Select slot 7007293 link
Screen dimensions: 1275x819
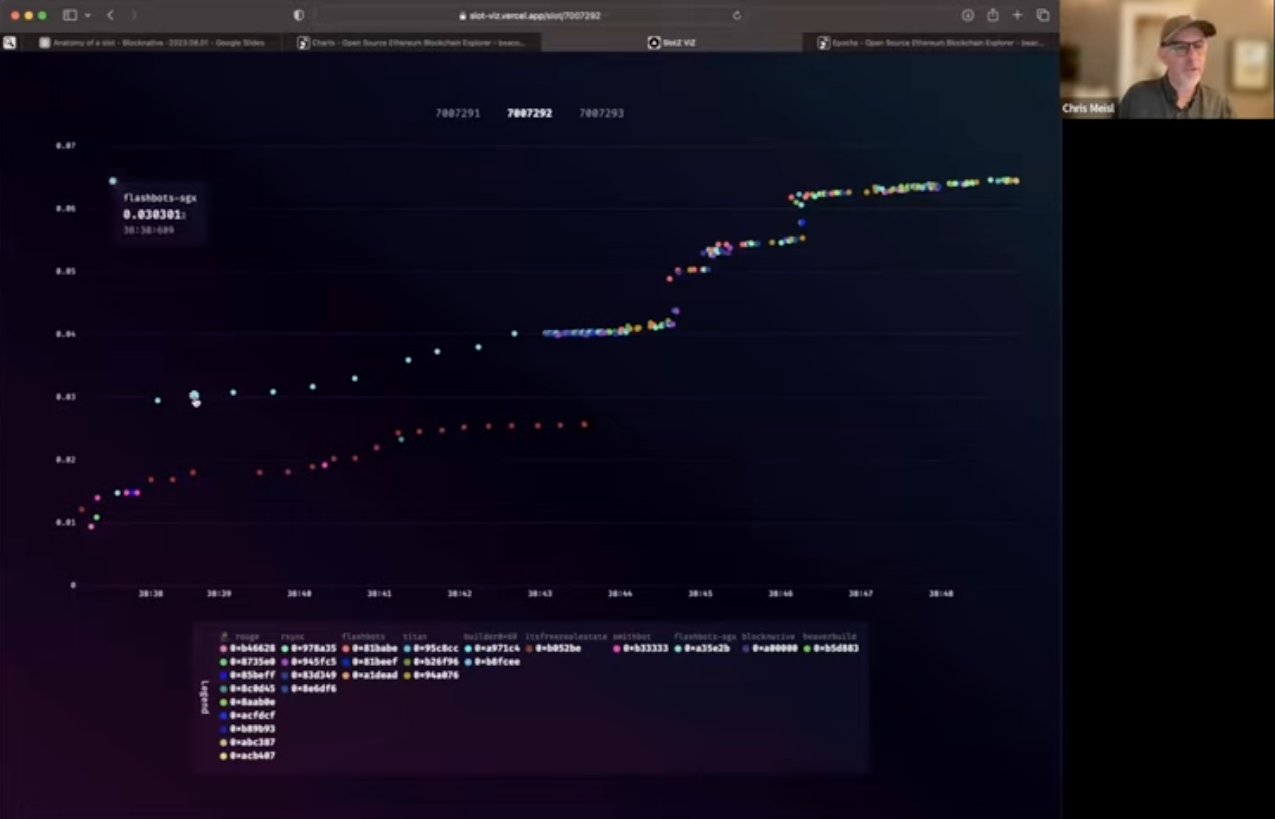(601, 113)
